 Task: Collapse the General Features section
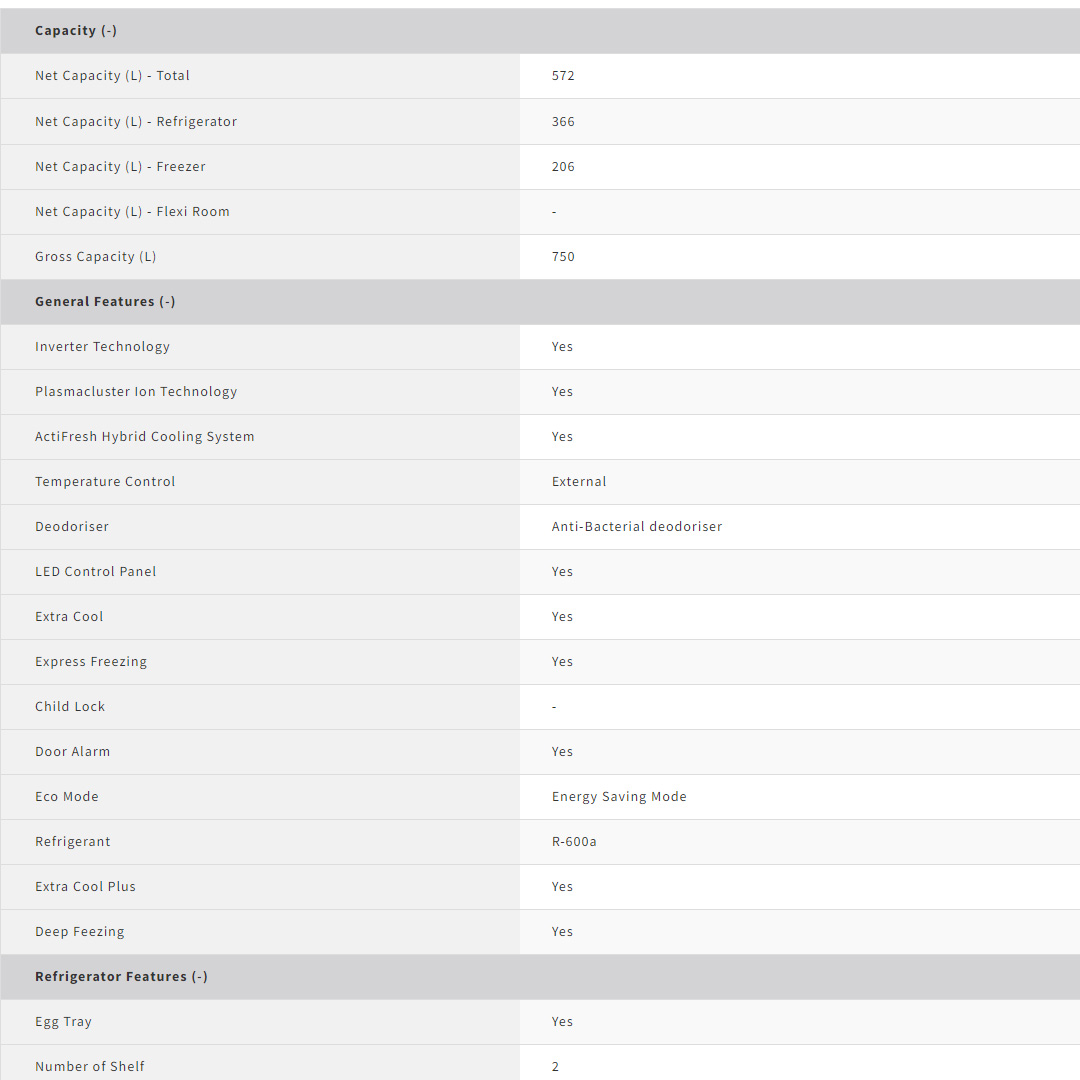pyautogui.click(x=105, y=302)
